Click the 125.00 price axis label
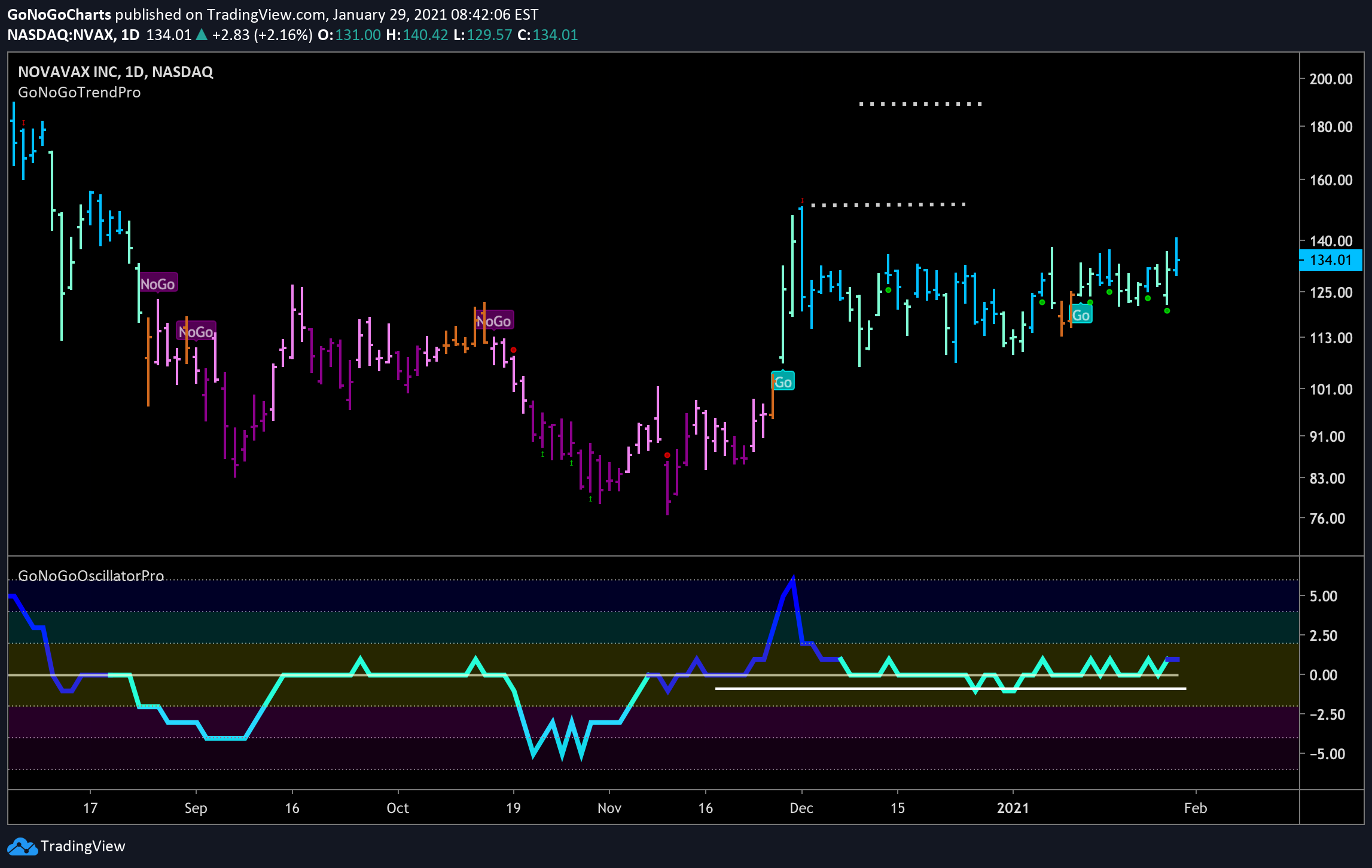The image size is (1372, 868). pos(1331,292)
